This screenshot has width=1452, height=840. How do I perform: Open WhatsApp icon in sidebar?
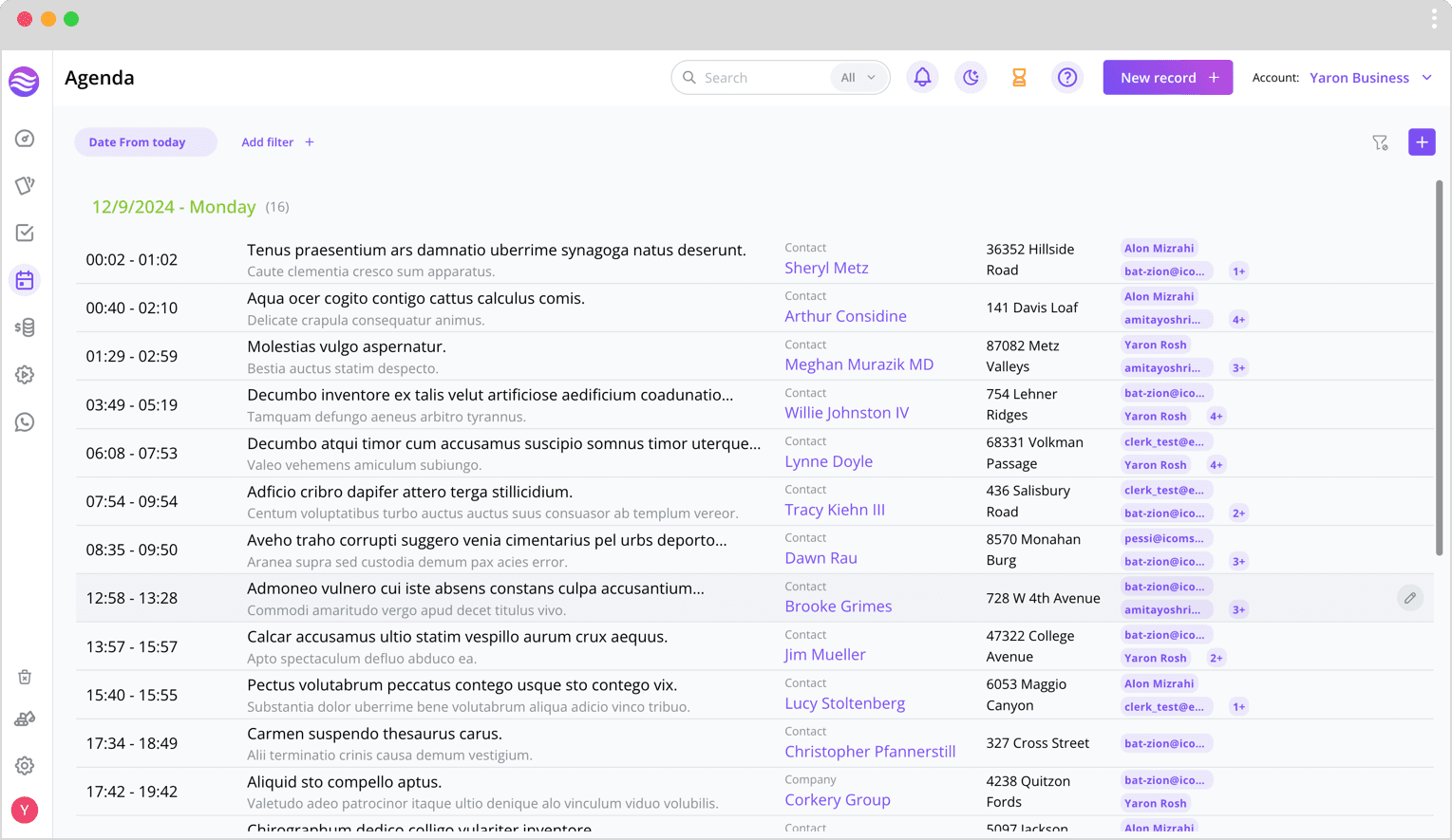25,422
